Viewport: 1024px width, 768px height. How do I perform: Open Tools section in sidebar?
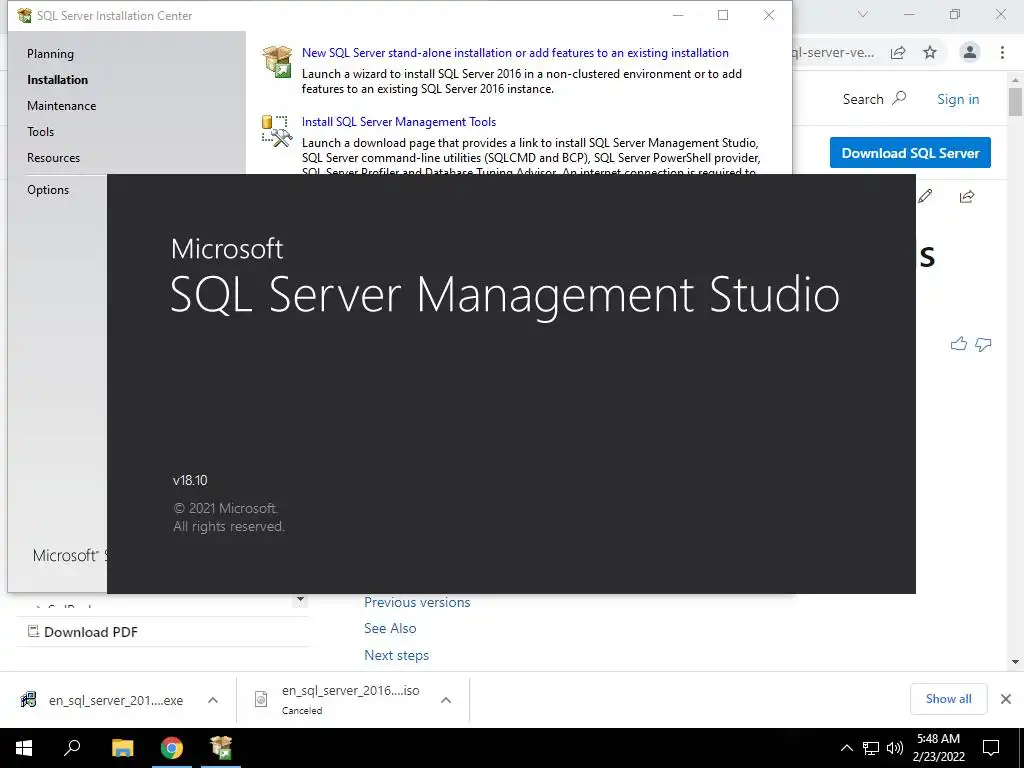40,132
